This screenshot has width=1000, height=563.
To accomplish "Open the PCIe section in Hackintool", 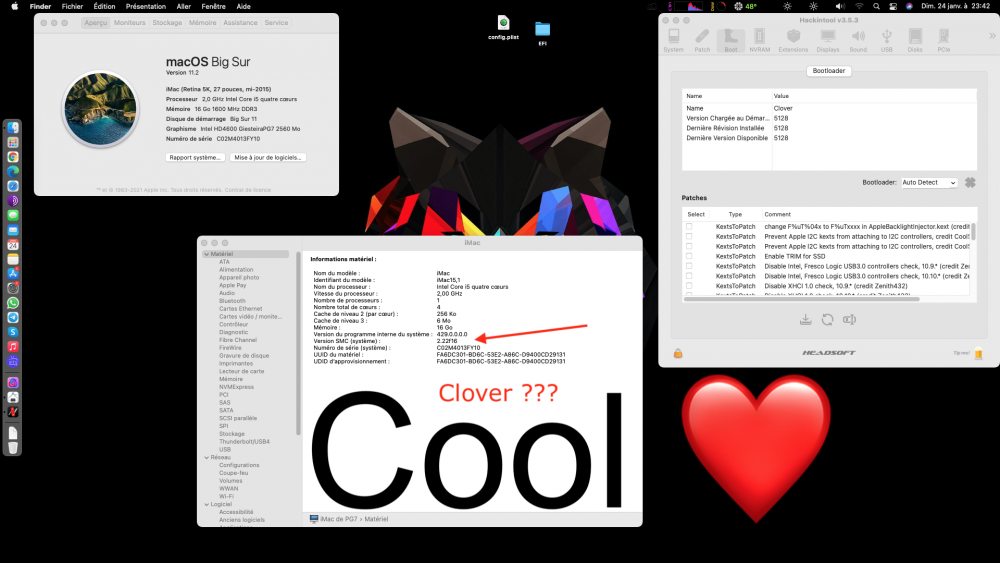I will (x=944, y=40).
